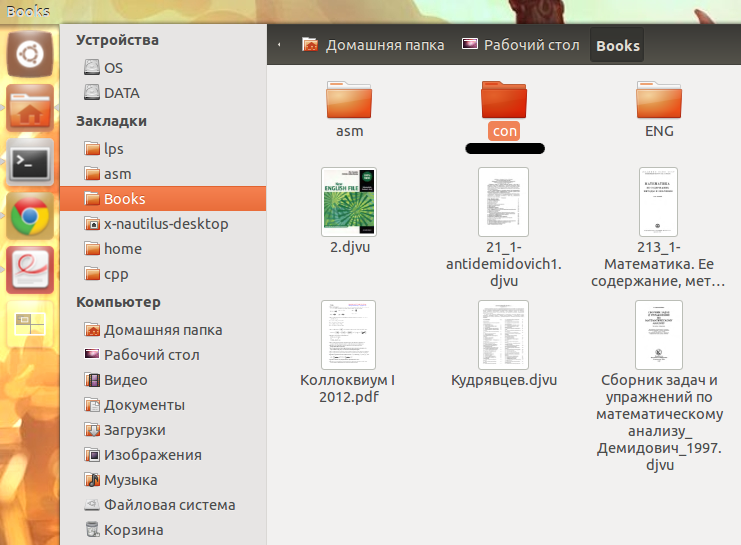This screenshot has width=741, height=545.
Task: Open Загрузки in the sidebar
Action: click(x=134, y=430)
